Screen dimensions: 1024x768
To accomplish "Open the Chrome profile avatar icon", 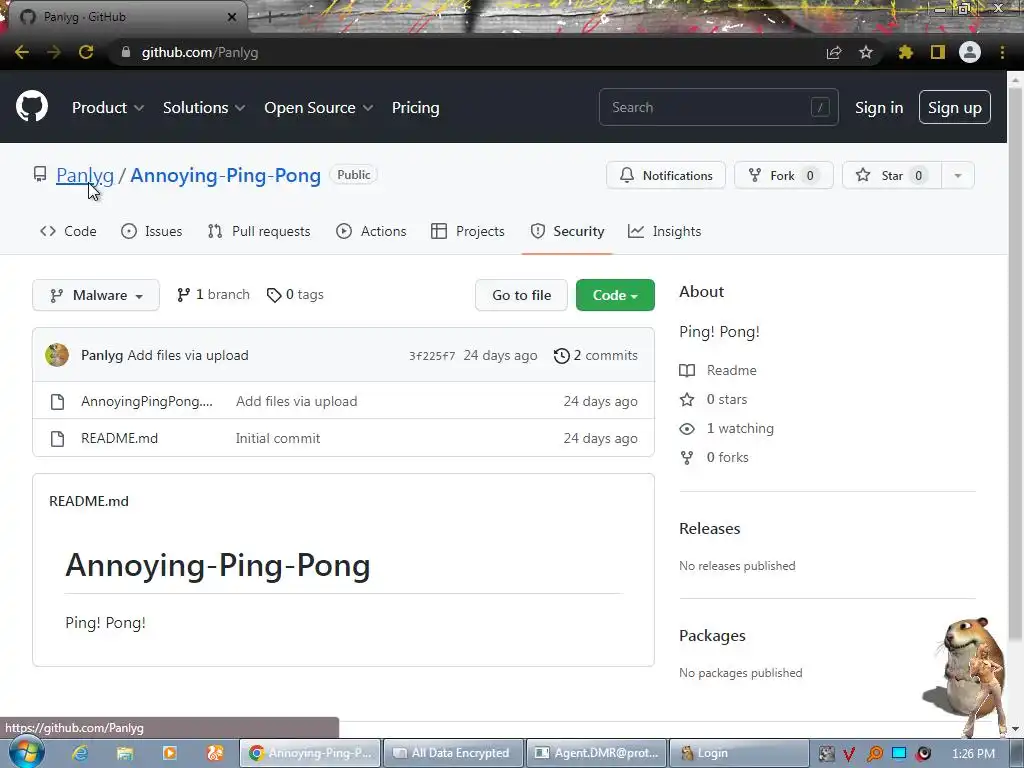I will pos(970,52).
